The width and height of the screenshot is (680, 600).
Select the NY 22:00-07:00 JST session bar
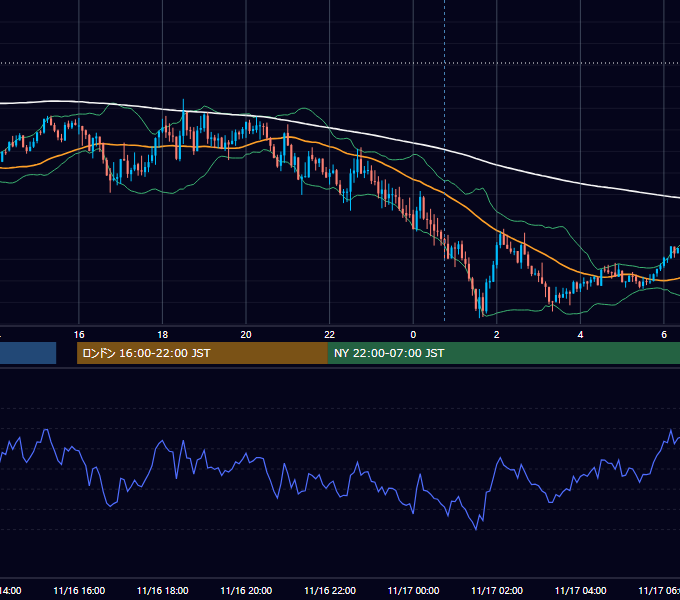click(x=503, y=353)
